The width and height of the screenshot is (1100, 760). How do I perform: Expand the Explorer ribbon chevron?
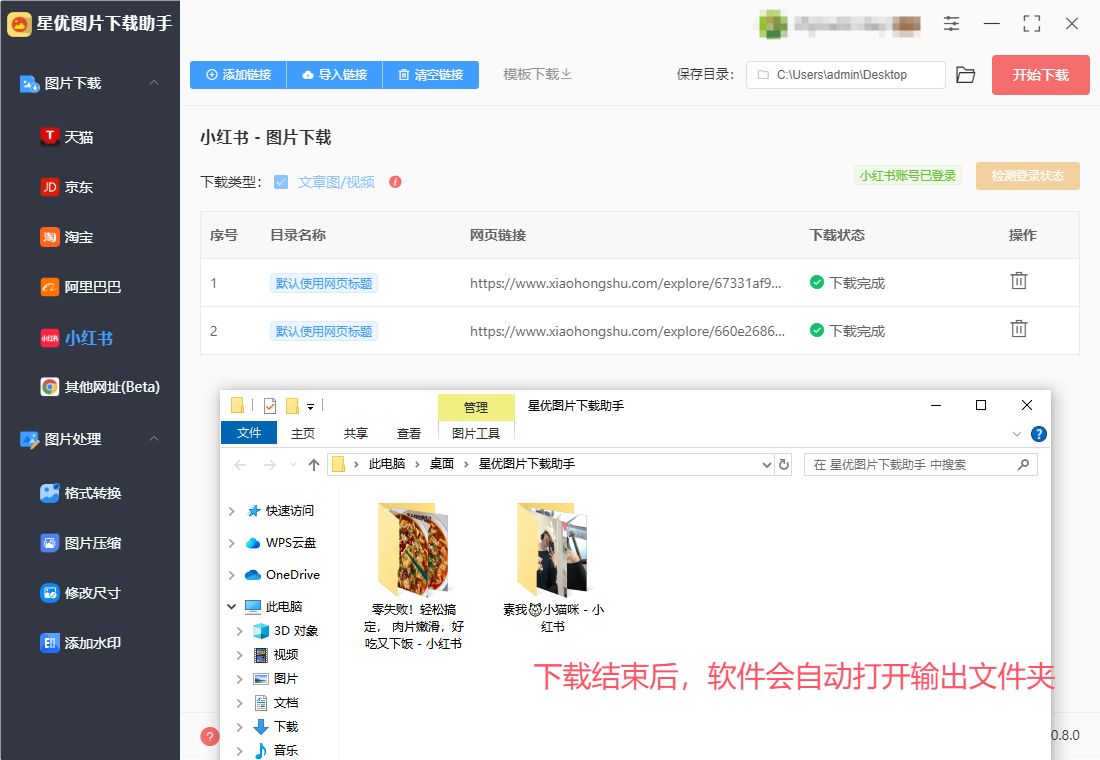click(1017, 434)
